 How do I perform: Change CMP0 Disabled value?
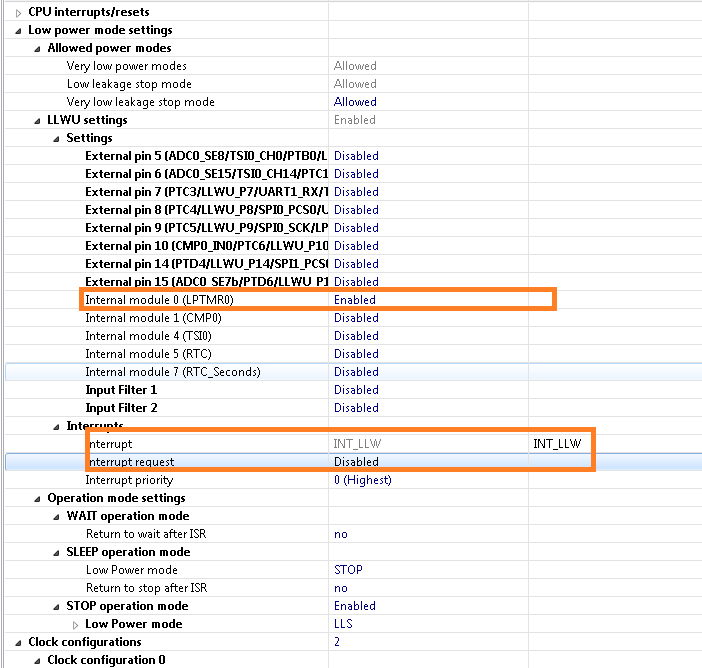(x=356, y=317)
